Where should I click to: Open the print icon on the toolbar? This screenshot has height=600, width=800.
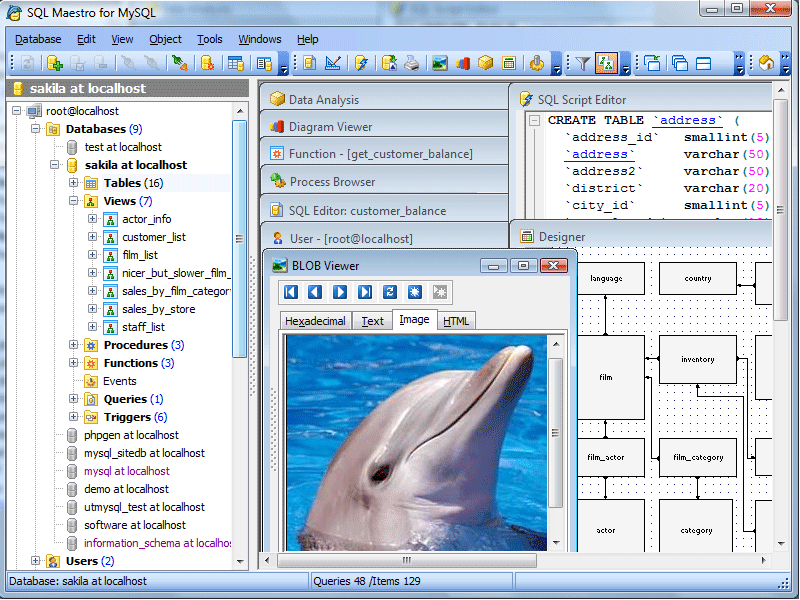(x=410, y=63)
